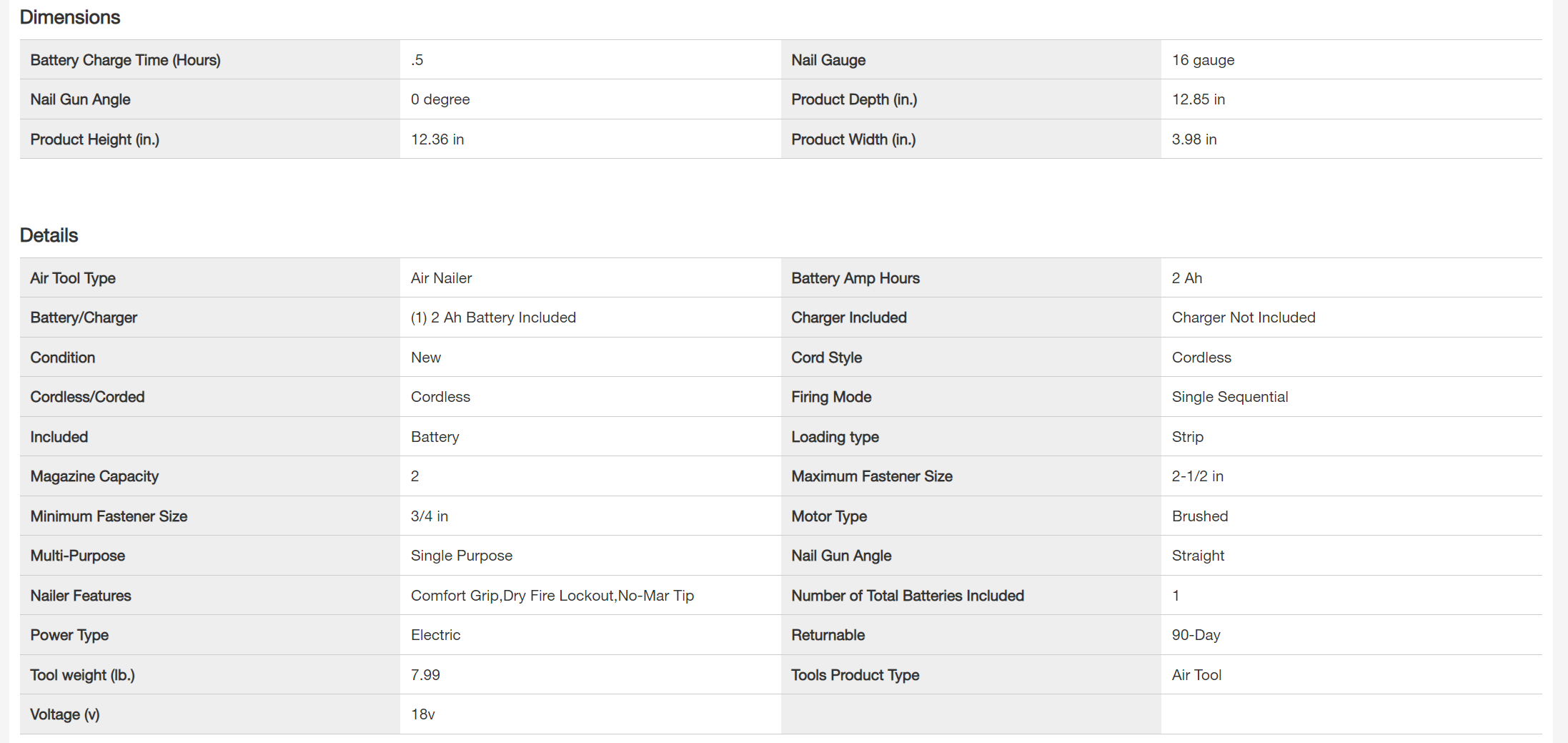Click the 90-Day Returnable value

[1196, 635]
